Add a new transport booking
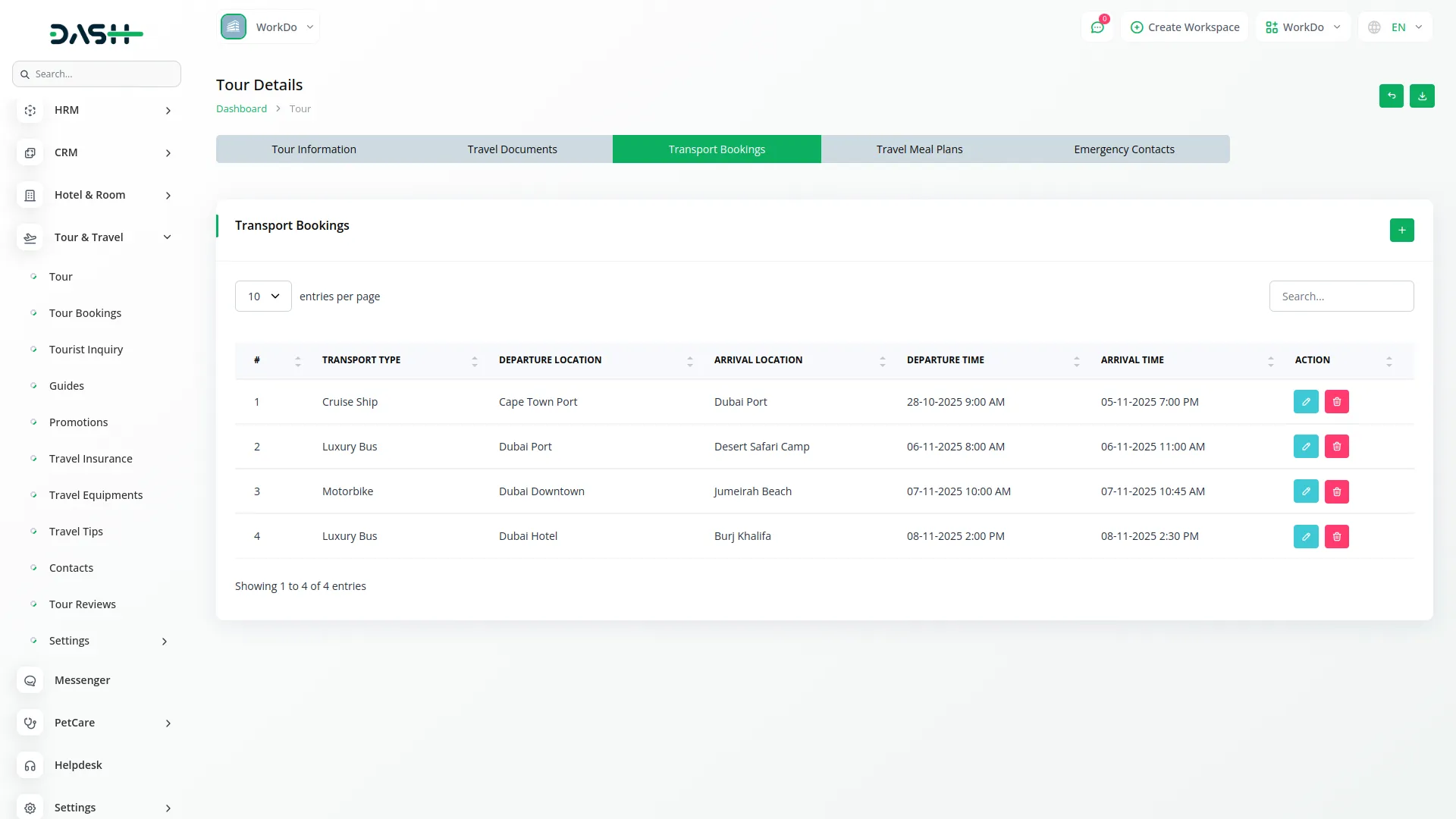Screen dimensions: 1456x819 tap(1401, 230)
